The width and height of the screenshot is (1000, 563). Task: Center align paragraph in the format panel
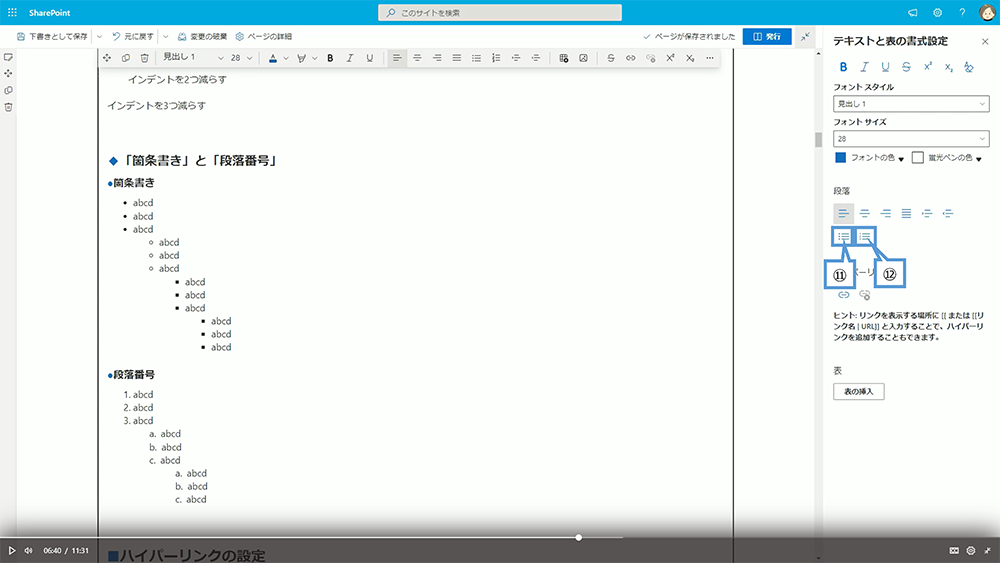pos(865,214)
